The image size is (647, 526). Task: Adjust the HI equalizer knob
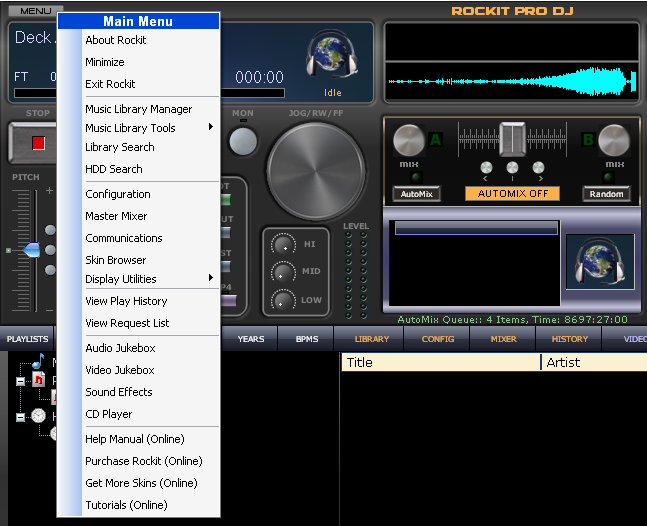[283, 244]
